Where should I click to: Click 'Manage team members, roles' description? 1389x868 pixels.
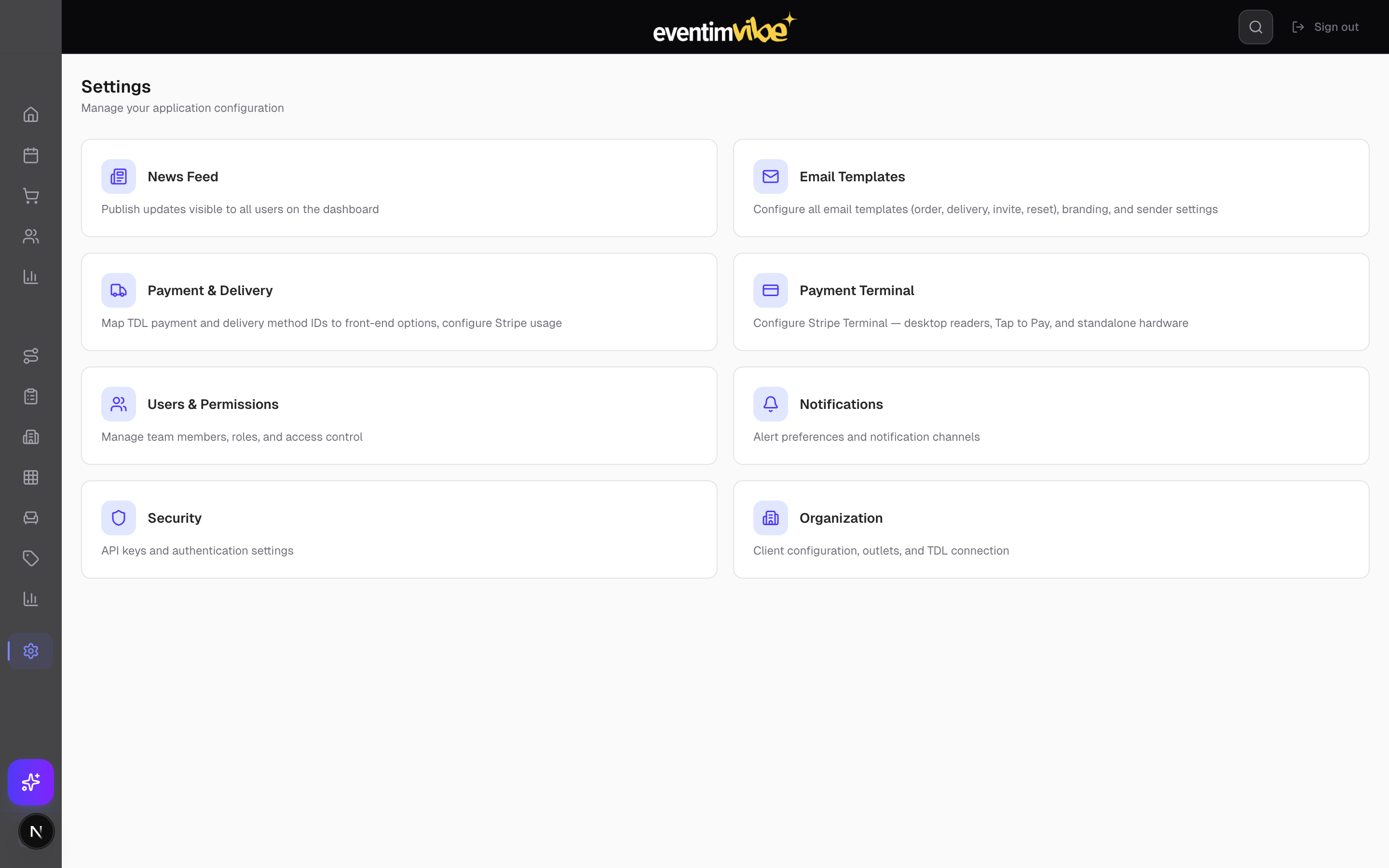coord(232,437)
